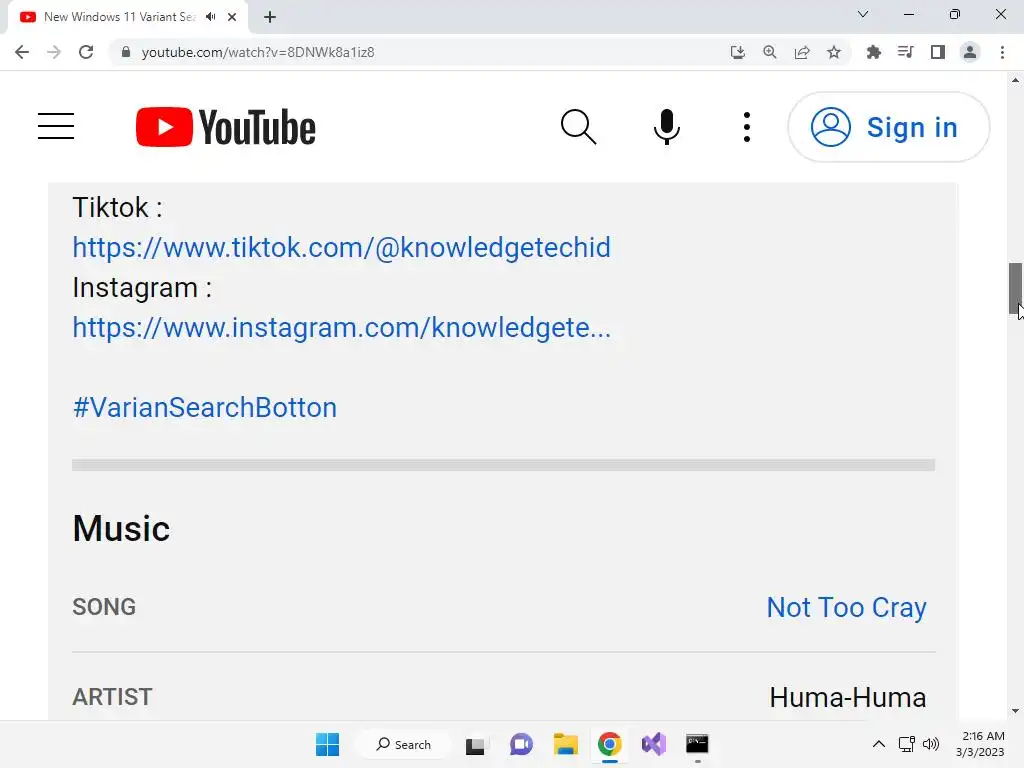The width and height of the screenshot is (1024, 768).
Task: Open the Chat app on the taskbar
Action: pos(521,744)
